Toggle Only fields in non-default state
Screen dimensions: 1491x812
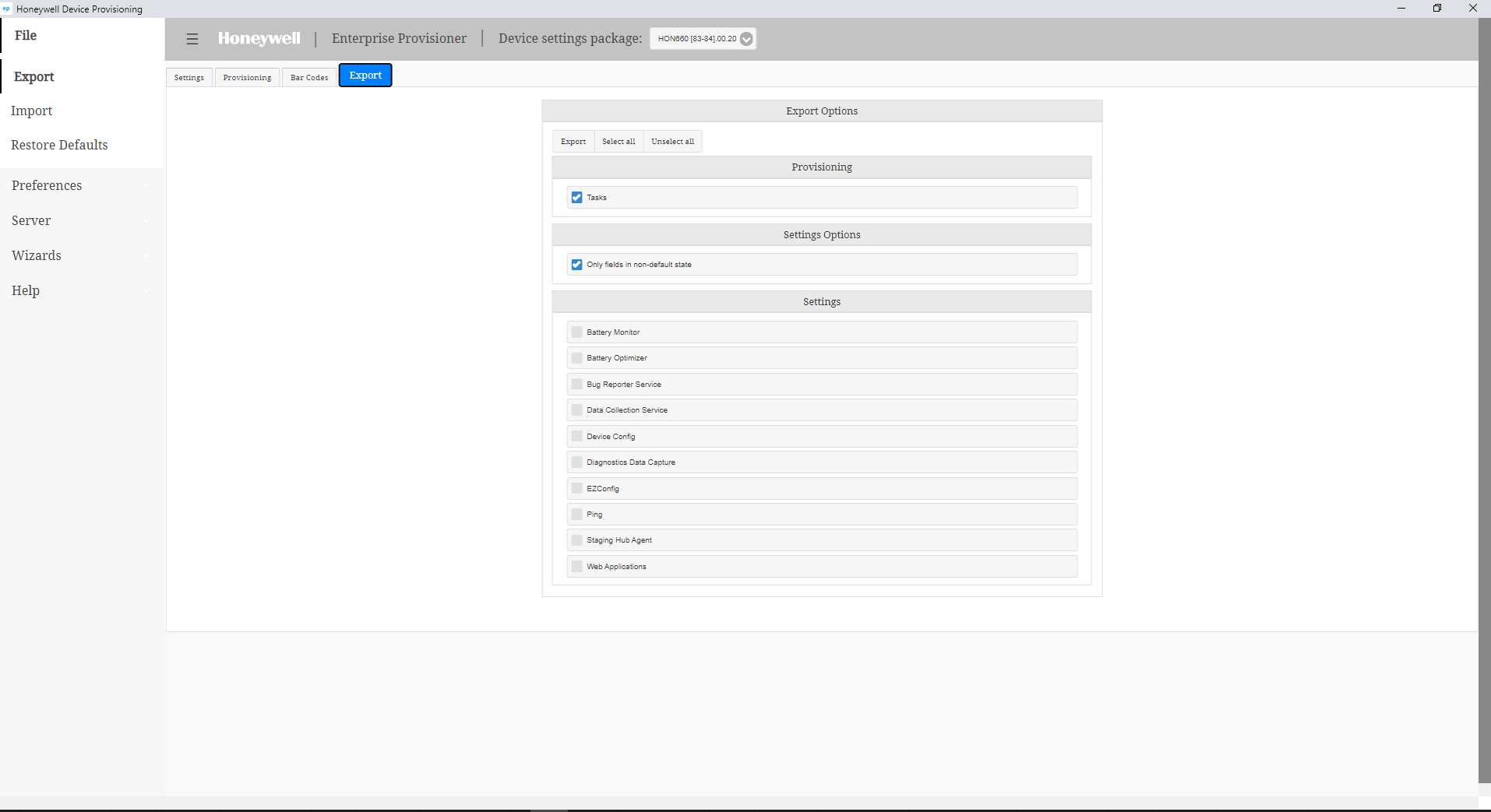point(576,265)
